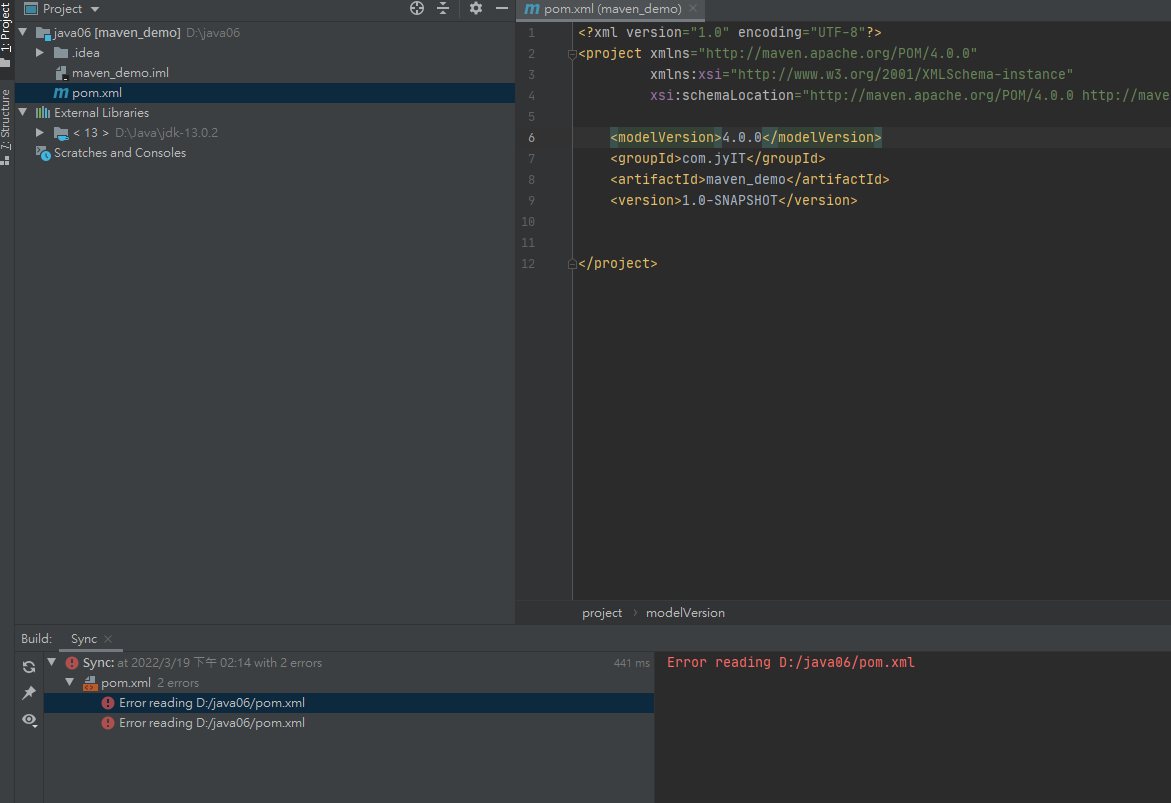The width and height of the screenshot is (1171, 803).
Task: Click the Scratches and Consoles icon
Action: [x=43, y=152]
